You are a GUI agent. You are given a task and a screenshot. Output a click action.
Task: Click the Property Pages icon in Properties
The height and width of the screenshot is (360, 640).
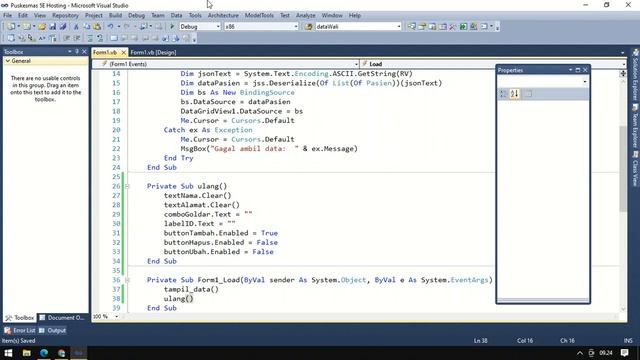click(x=528, y=94)
